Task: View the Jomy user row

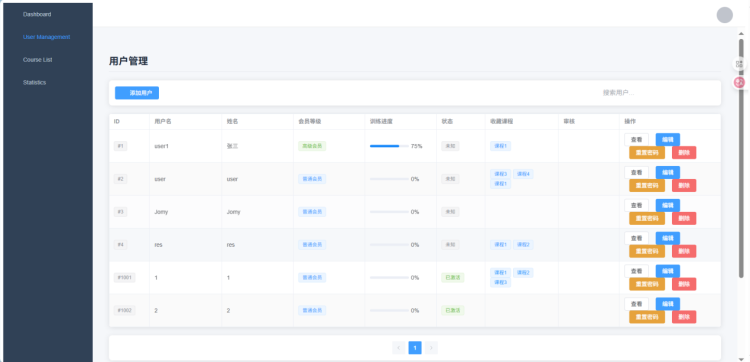Action: [x=636, y=206]
